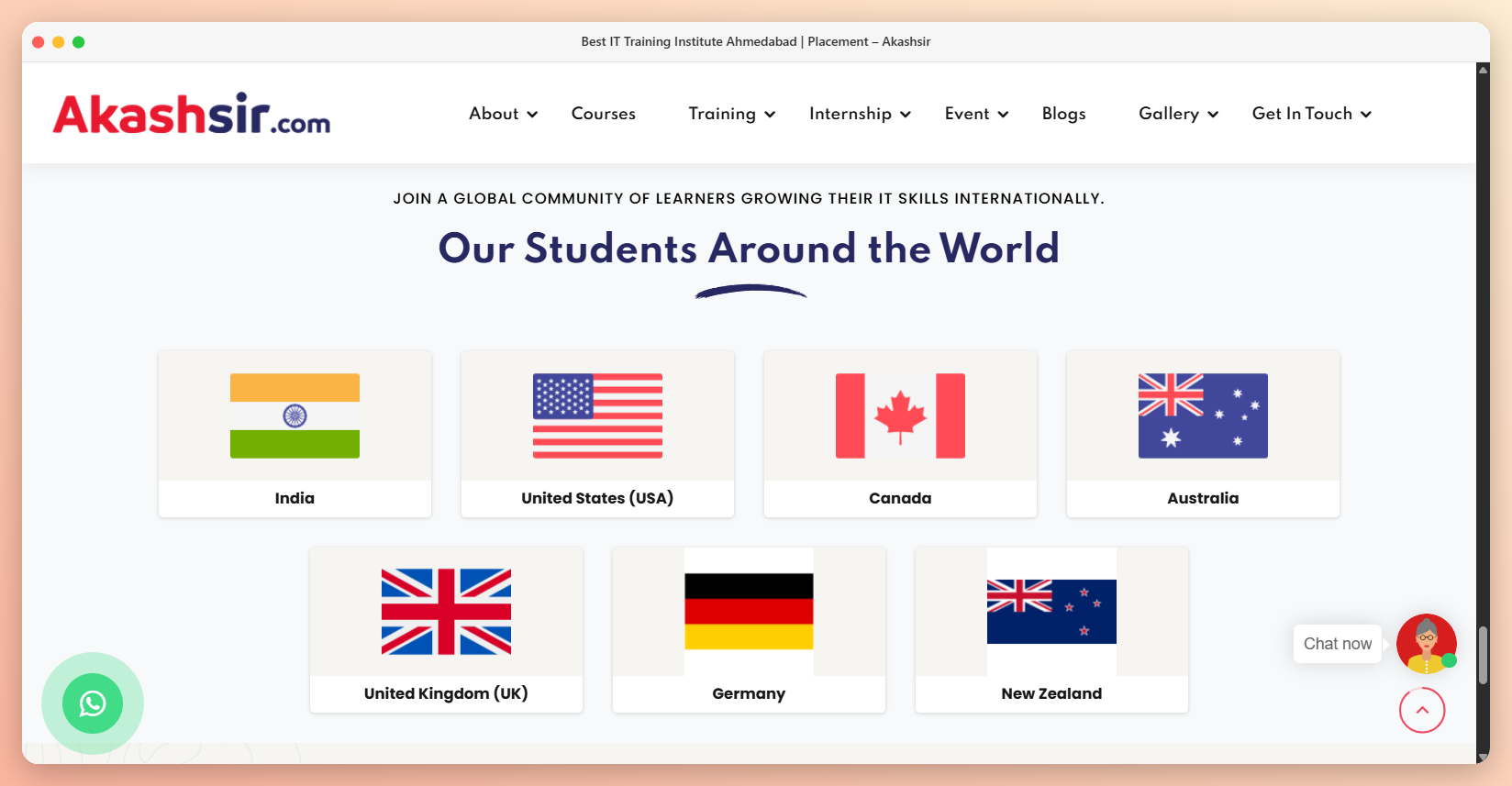Click the Germany flag image
This screenshot has width=1512, height=786.
tap(749, 612)
